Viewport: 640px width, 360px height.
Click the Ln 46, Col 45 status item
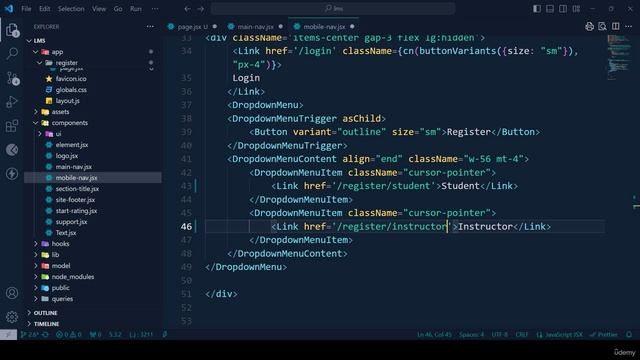[x=434, y=335]
